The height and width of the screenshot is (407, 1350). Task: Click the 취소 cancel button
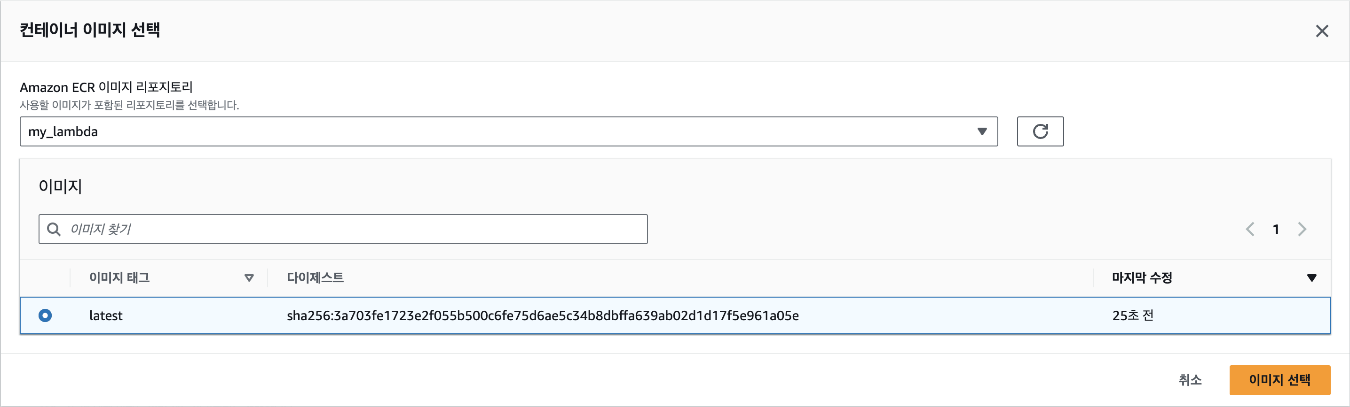(x=1190, y=380)
